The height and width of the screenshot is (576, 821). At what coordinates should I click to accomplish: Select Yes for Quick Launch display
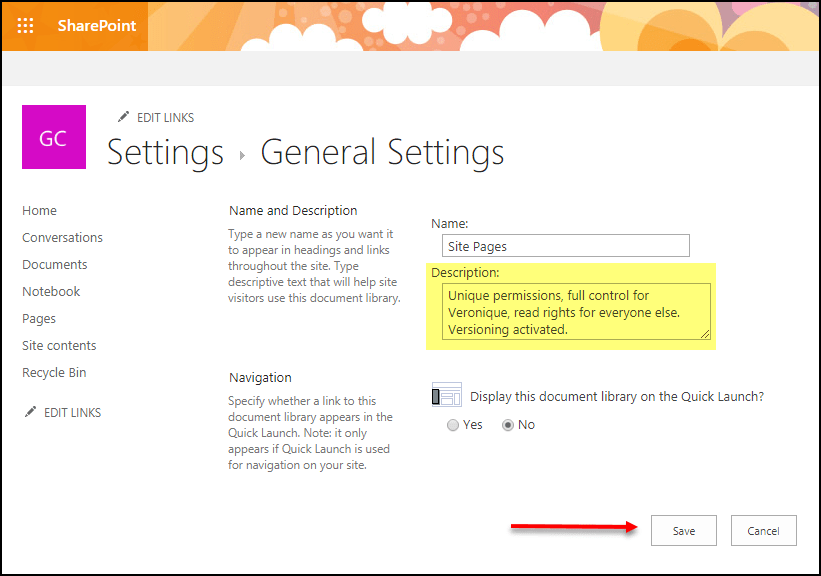click(x=454, y=425)
